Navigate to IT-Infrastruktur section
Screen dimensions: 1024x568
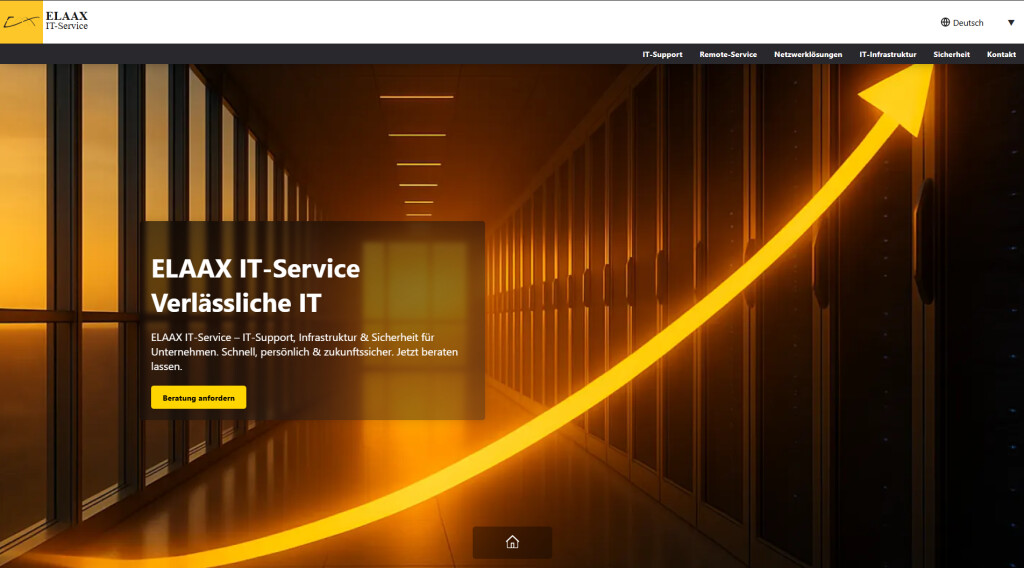(x=887, y=54)
